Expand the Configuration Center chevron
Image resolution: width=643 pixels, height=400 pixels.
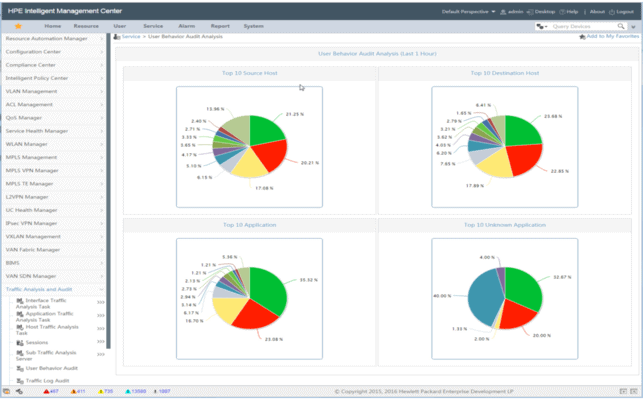point(101,52)
